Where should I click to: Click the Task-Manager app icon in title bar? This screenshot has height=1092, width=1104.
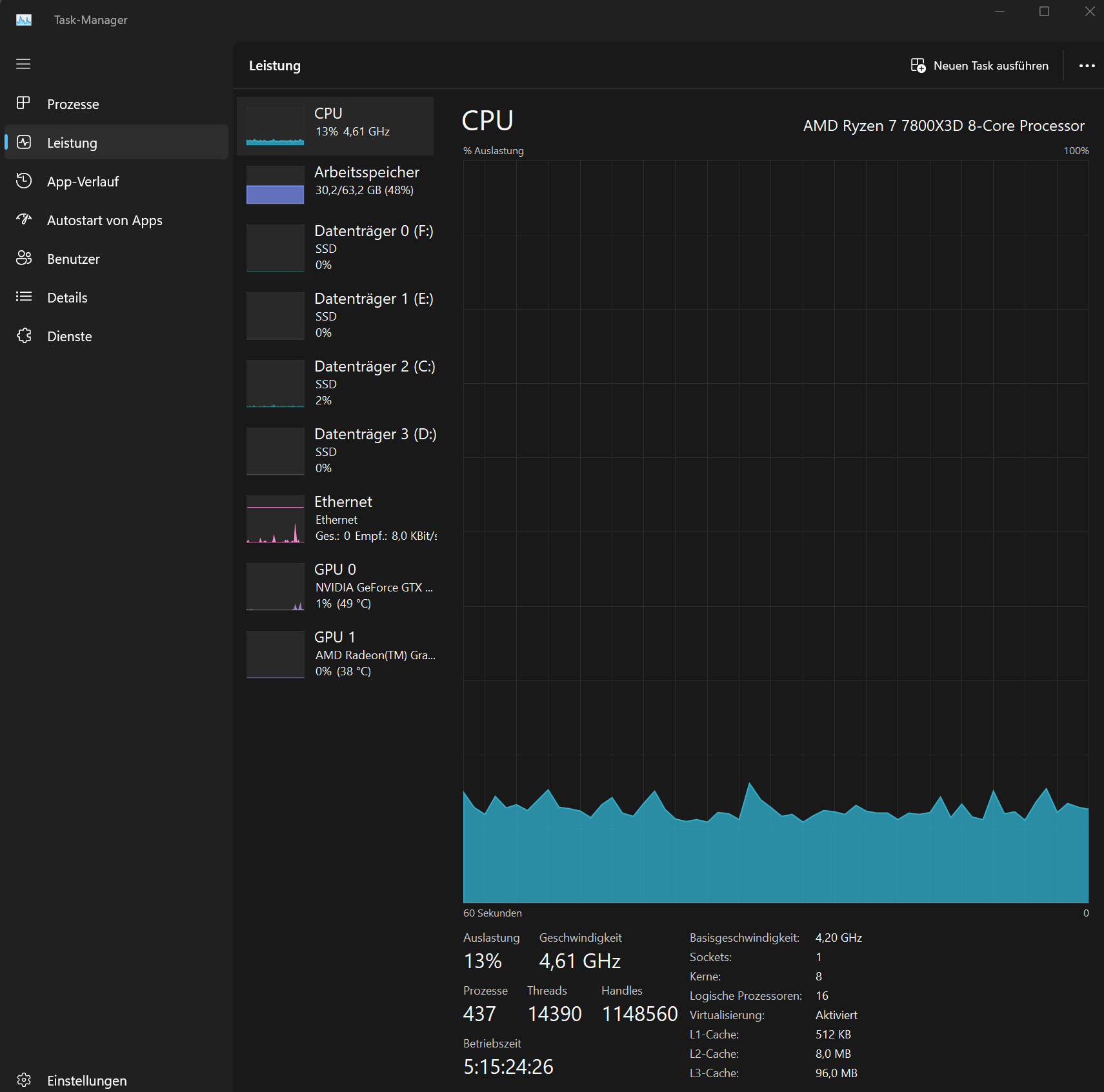(x=24, y=20)
